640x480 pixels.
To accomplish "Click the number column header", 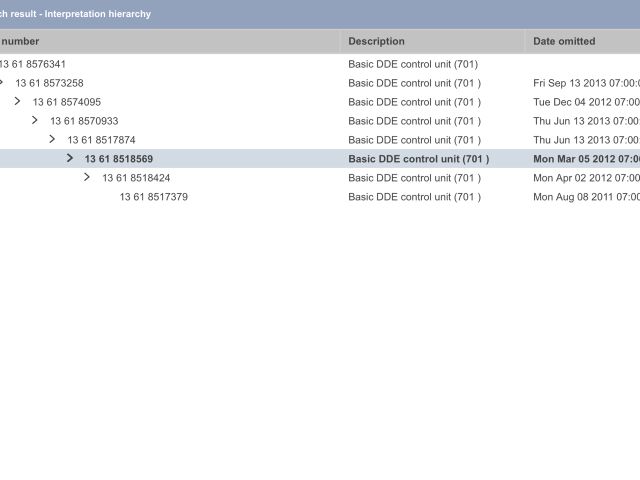I will pyautogui.click(x=20, y=41).
